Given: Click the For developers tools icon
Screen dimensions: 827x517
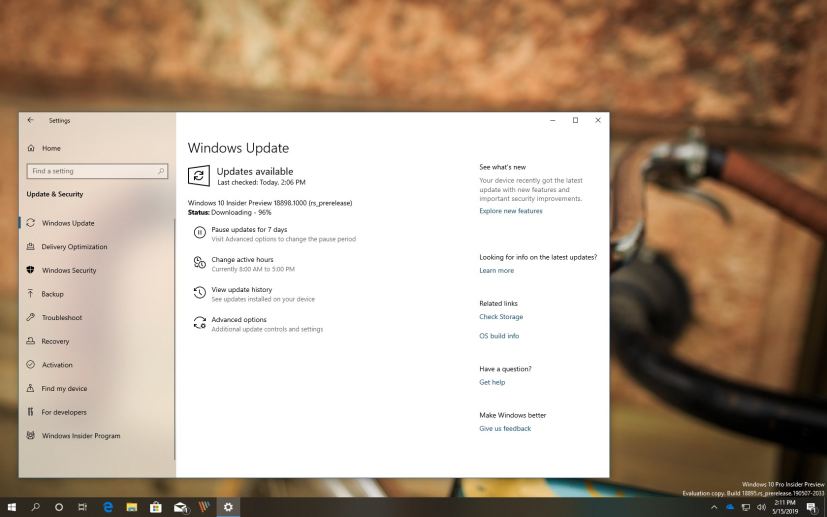Looking at the screenshot, I should (31, 411).
